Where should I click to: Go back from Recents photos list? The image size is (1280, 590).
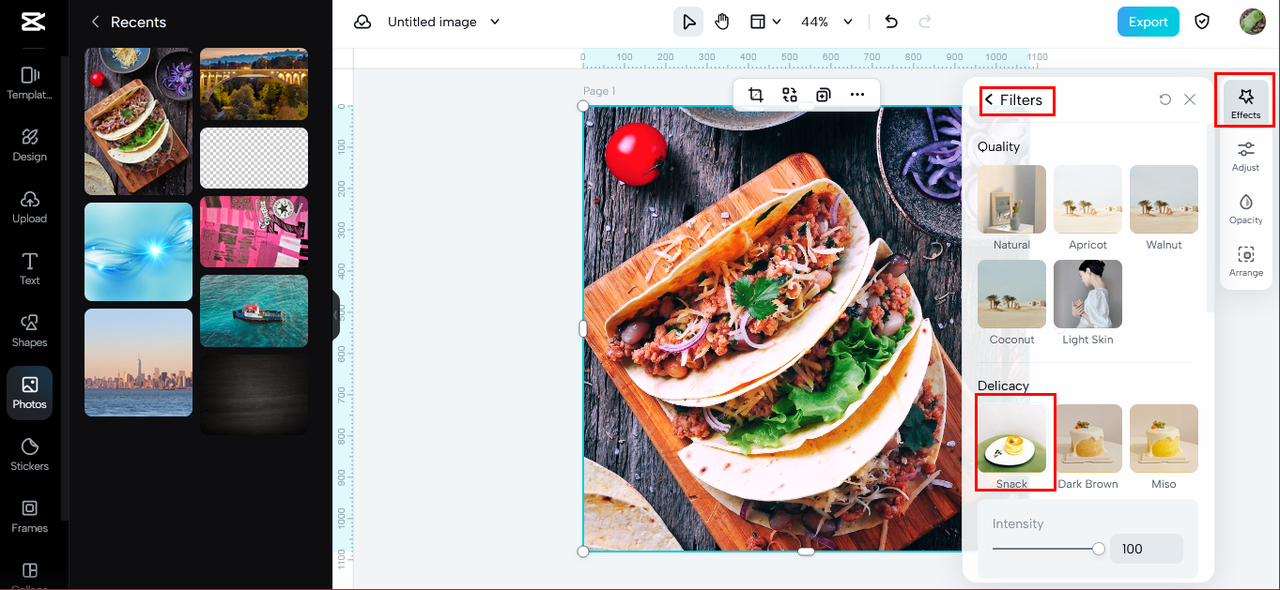[96, 22]
